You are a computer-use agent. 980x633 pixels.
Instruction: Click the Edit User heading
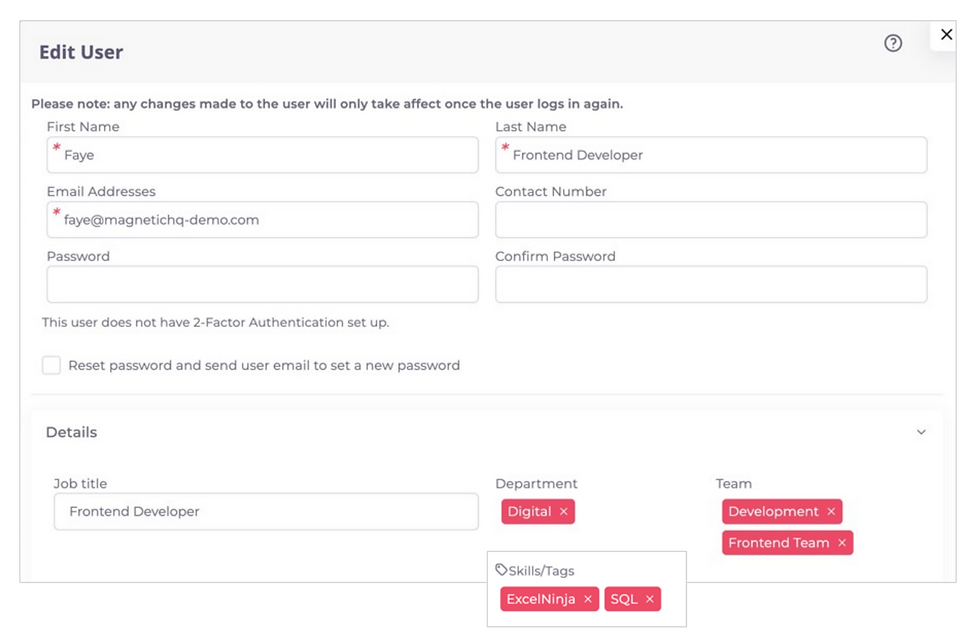(81, 52)
